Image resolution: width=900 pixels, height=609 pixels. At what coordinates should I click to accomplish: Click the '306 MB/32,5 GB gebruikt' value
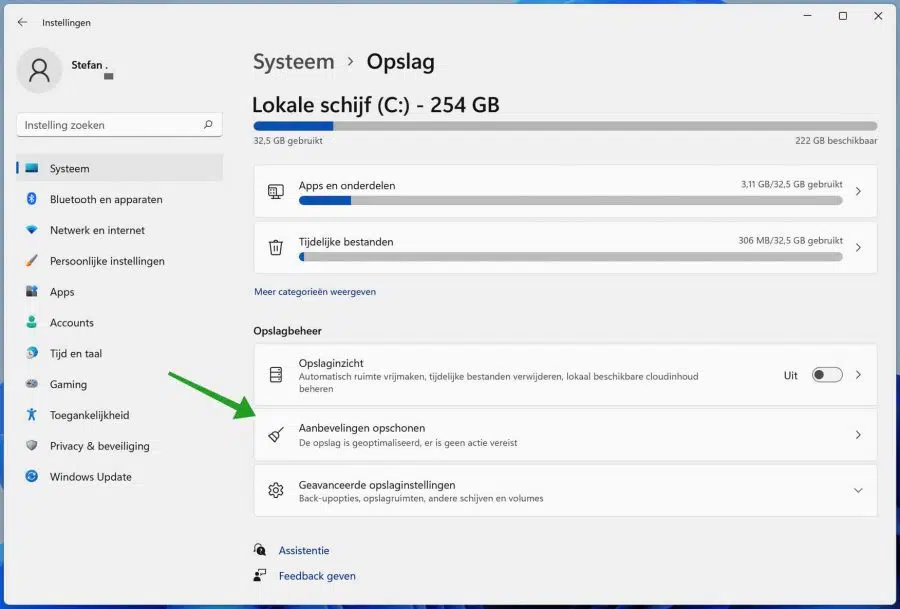pos(790,241)
